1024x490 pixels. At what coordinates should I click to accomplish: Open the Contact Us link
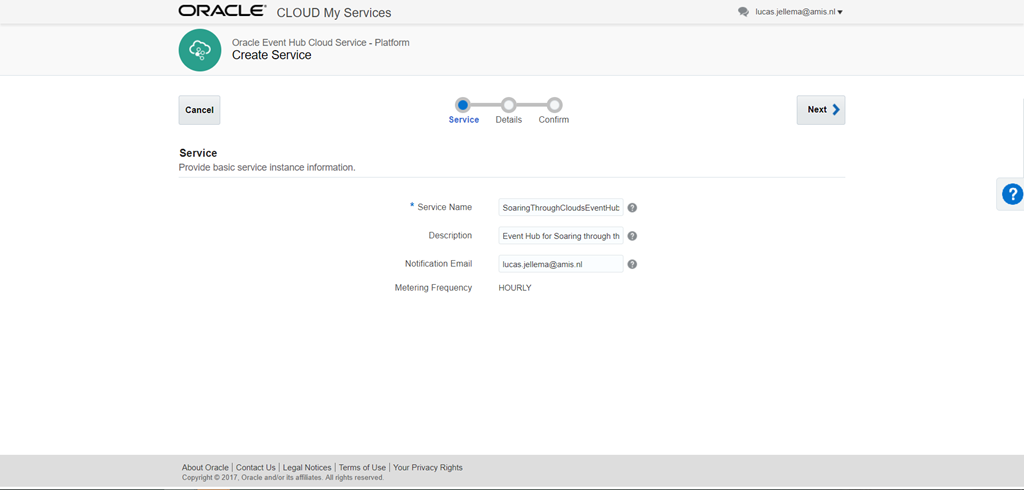(x=255, y=468)
